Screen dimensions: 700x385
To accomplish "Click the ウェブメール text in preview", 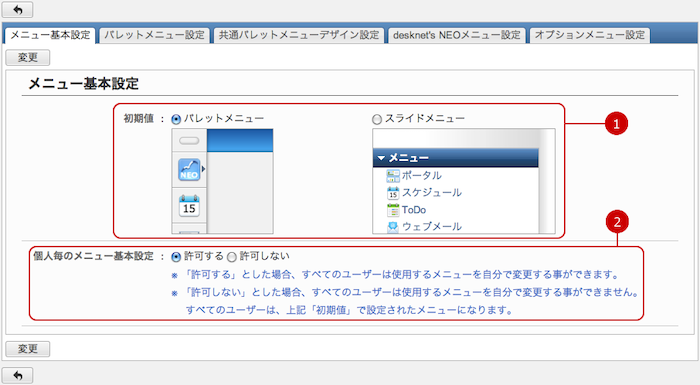I will [432, 226].
